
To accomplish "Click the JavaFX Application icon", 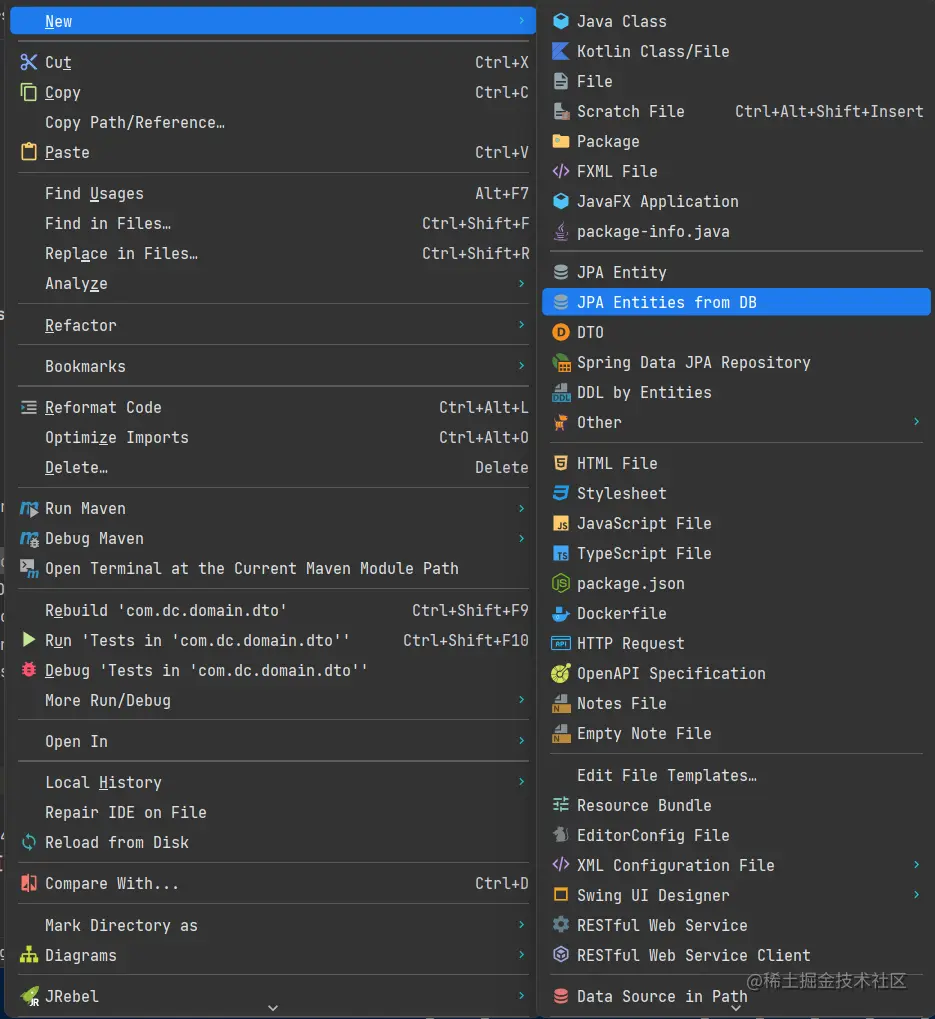I will coord(560,201).
